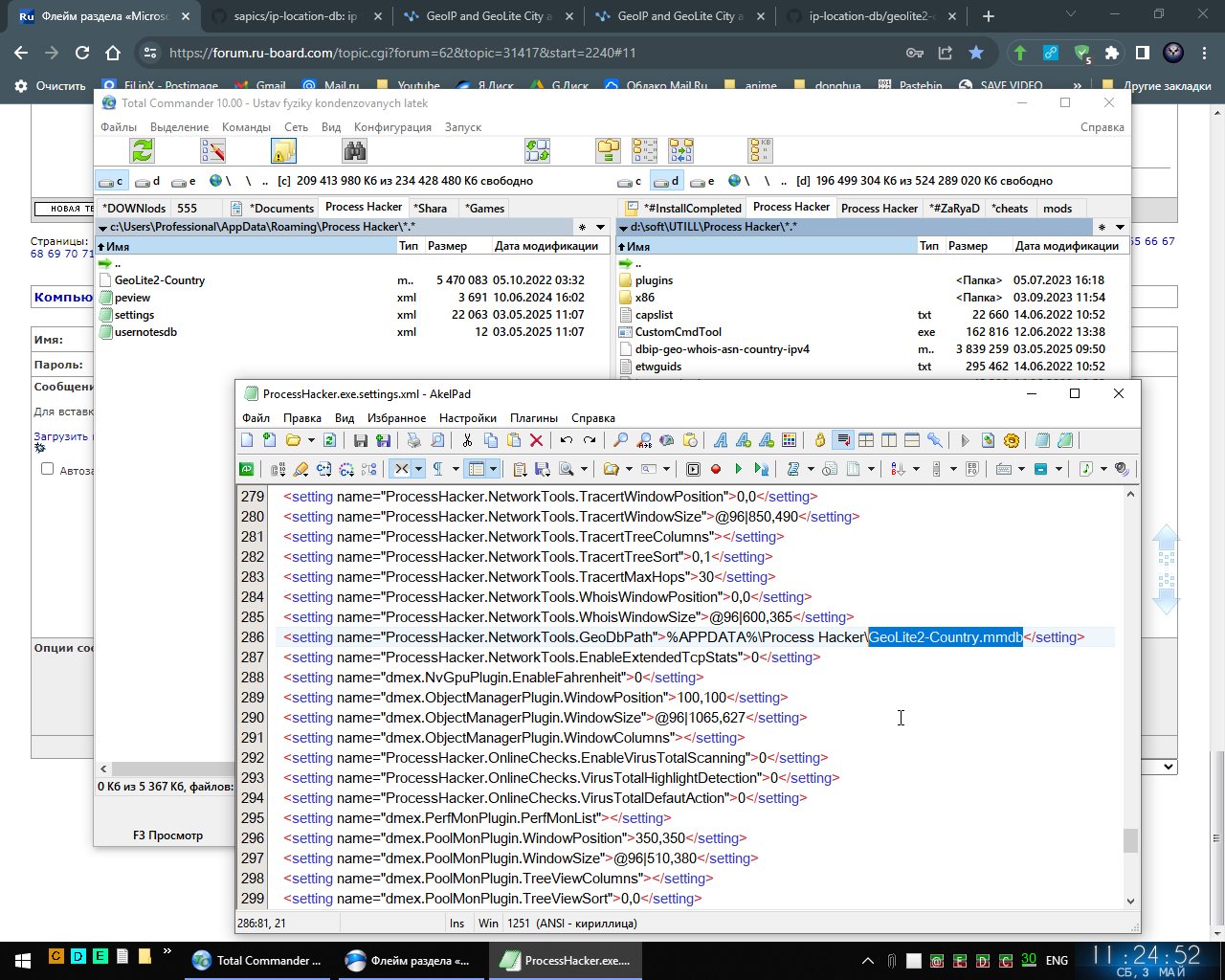1225x980 pixels.
Task: Increase font size with A plus icon
Action: pos(744,440)
